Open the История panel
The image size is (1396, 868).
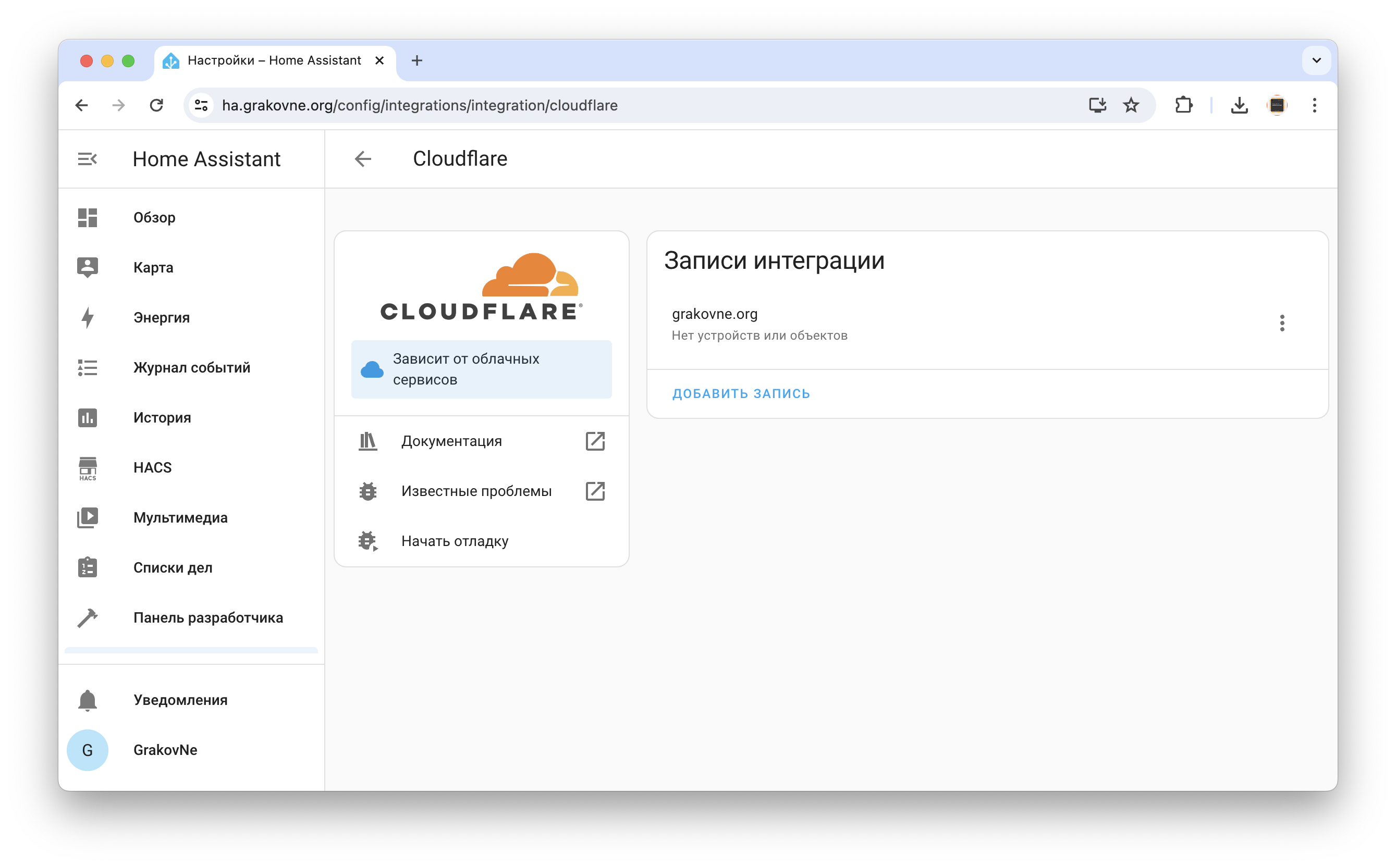(x=162, y=417)
